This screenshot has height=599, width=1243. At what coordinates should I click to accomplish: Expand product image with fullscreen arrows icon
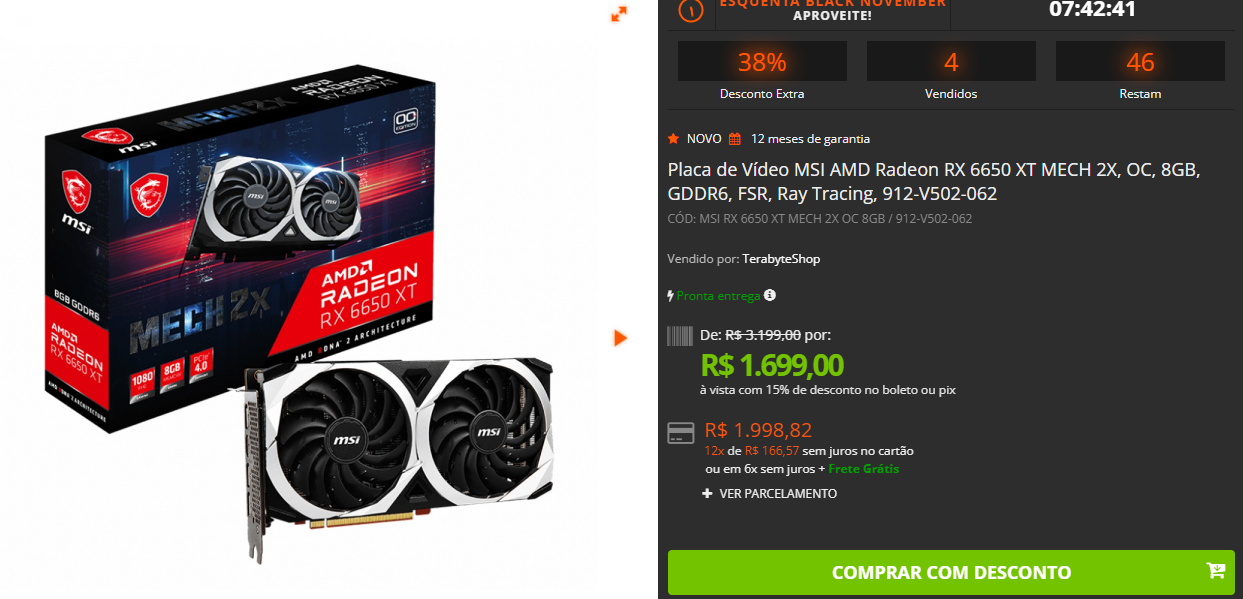coord(619,14)
